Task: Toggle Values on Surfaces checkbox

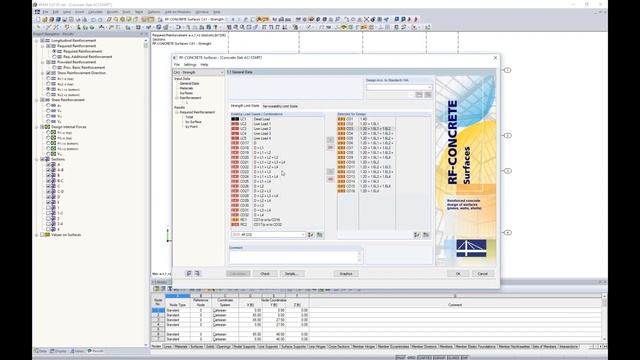Action: click(42, 235)
